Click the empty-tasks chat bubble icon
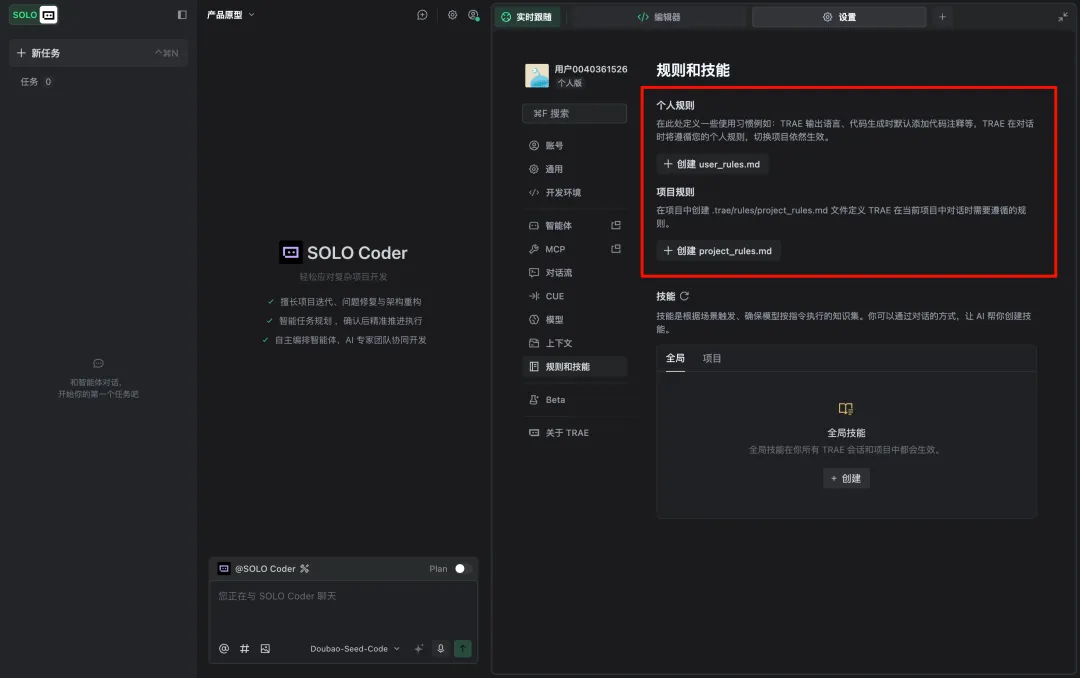The width and height of the screenshot is (1080, 678). tap(98, 363)
